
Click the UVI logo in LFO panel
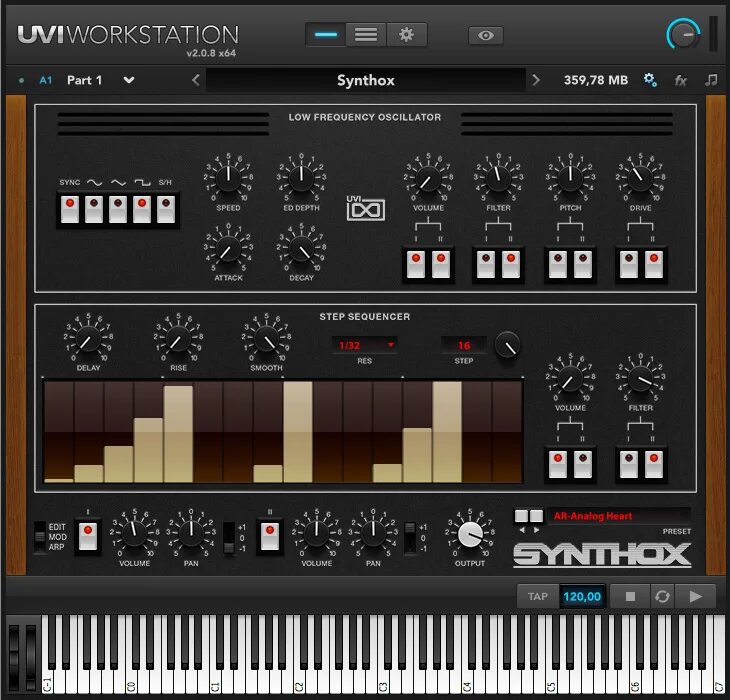tap(365, 208)
